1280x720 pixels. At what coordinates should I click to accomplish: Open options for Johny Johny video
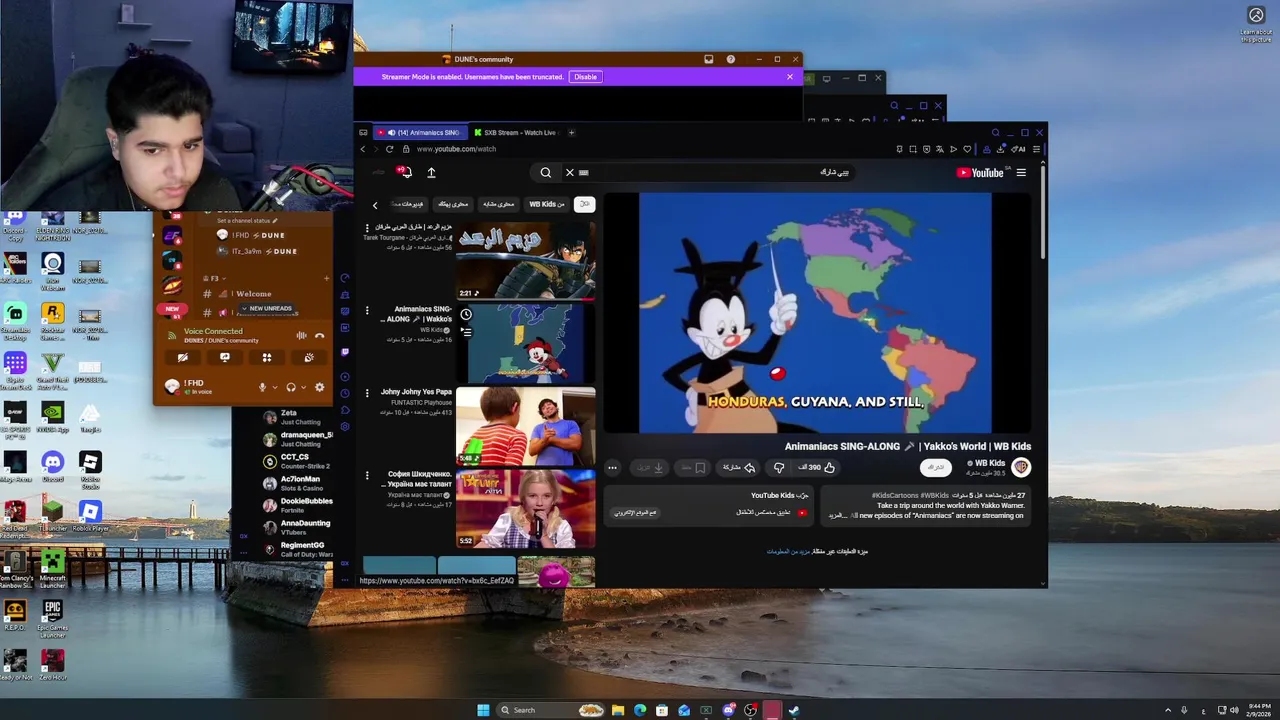pos(367,393)
